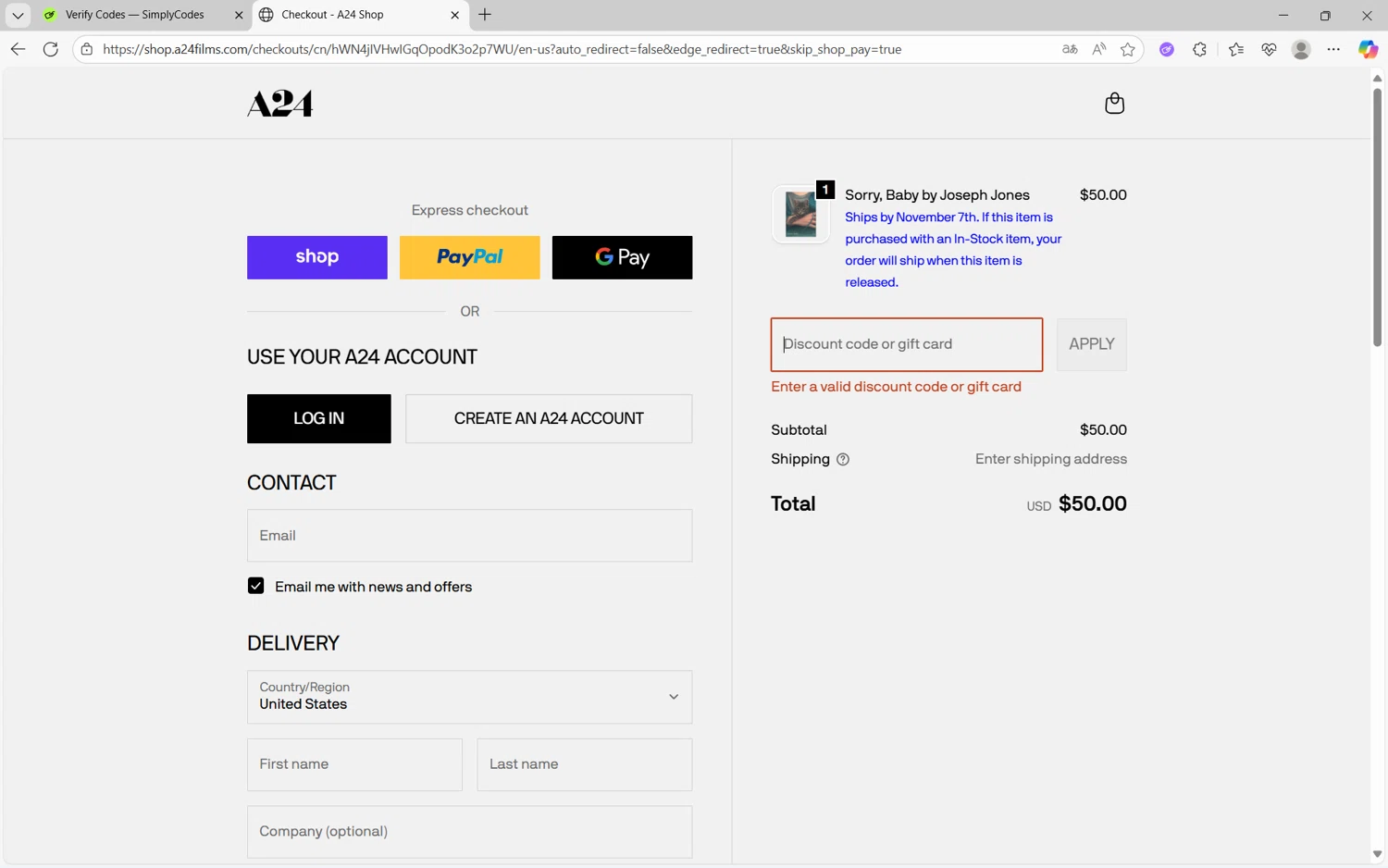The width and height of the screenshot is (1388, 868).
Task: Reload the checkout page
Action: (x=51, y=49)
